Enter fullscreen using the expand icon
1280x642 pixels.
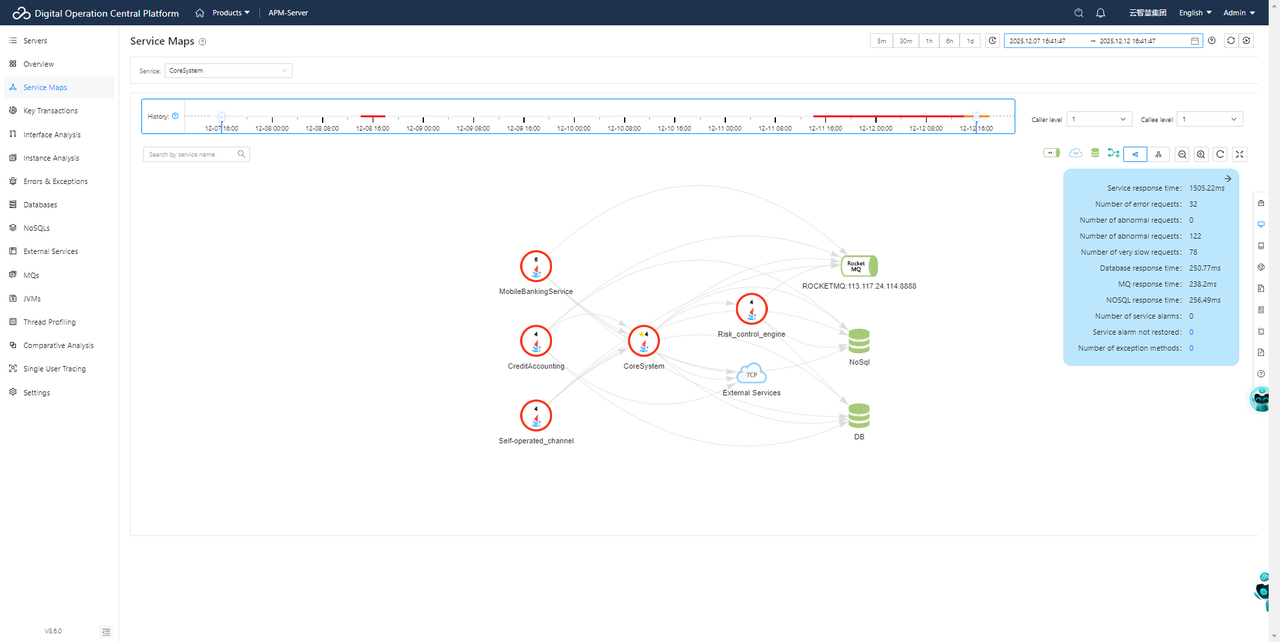[x=1239, y=154]
